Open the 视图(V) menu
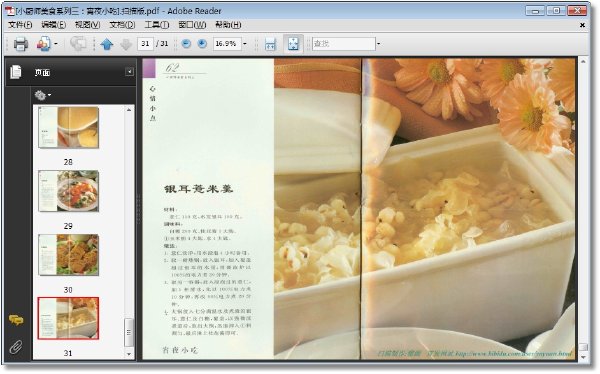The height and width of the screenshot is (374, 600). coord(88,25)
